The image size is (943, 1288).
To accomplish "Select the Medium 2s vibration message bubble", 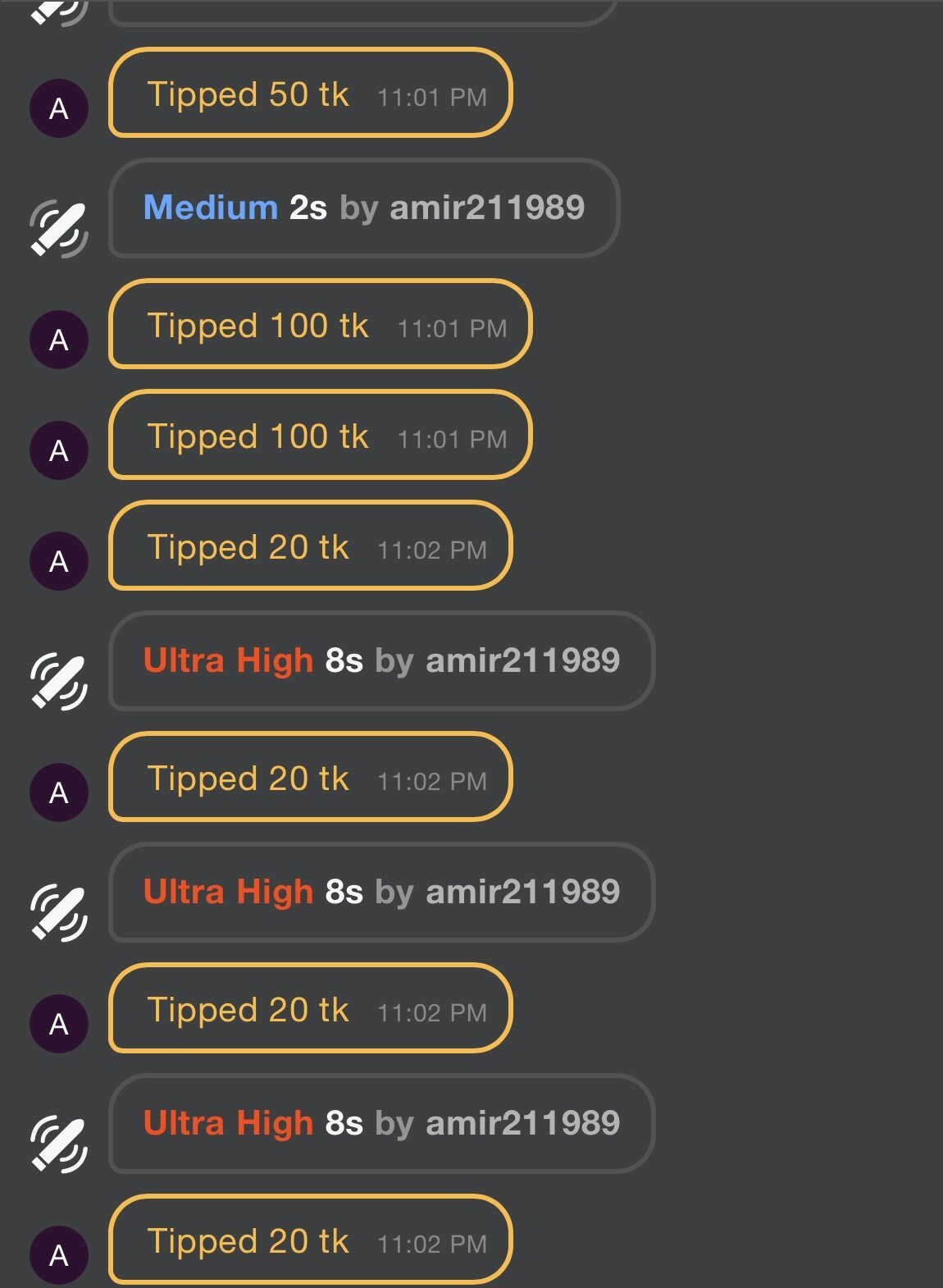I will [x=363, y=208].
